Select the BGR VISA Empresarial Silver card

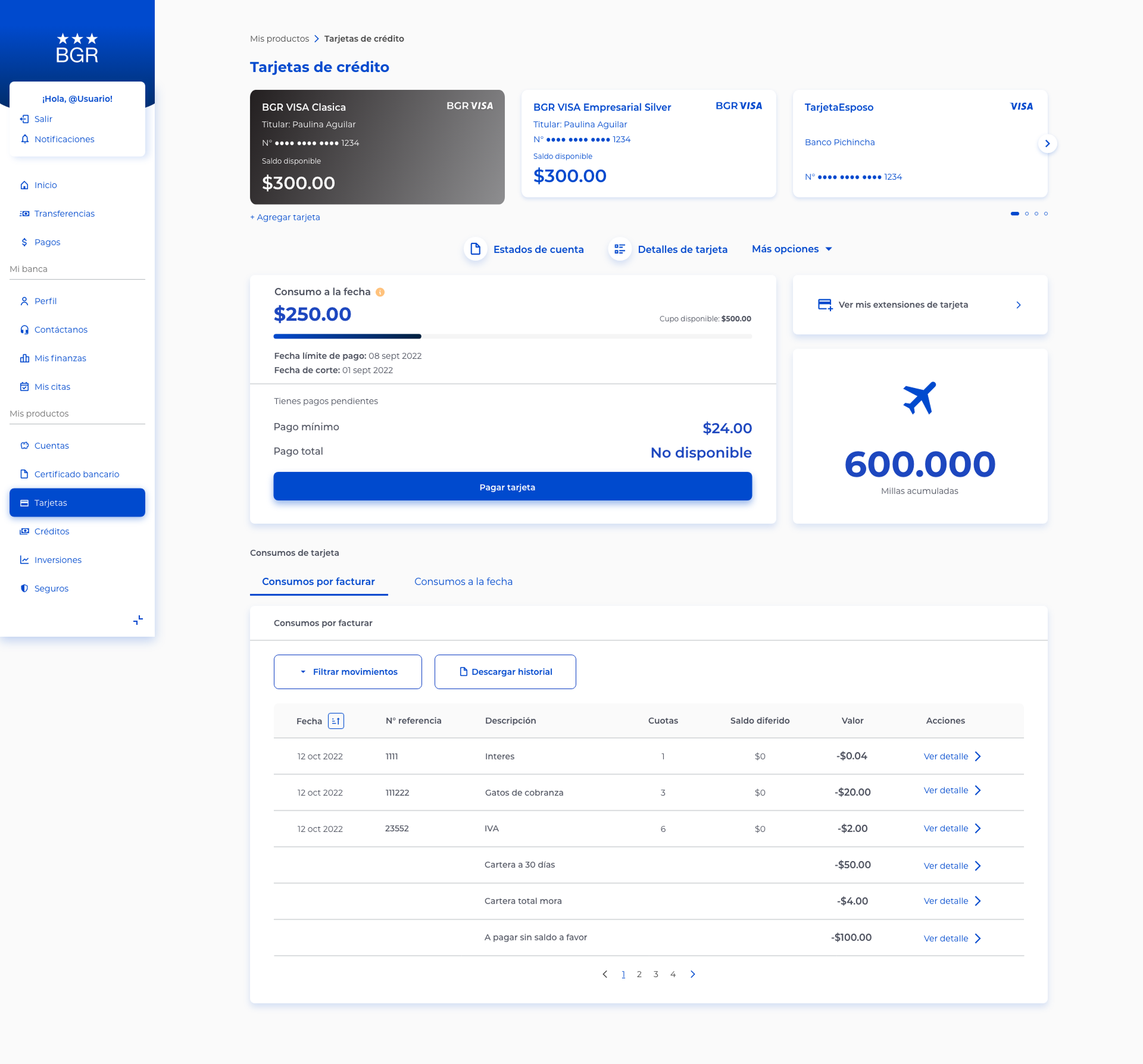pos(648,143)
